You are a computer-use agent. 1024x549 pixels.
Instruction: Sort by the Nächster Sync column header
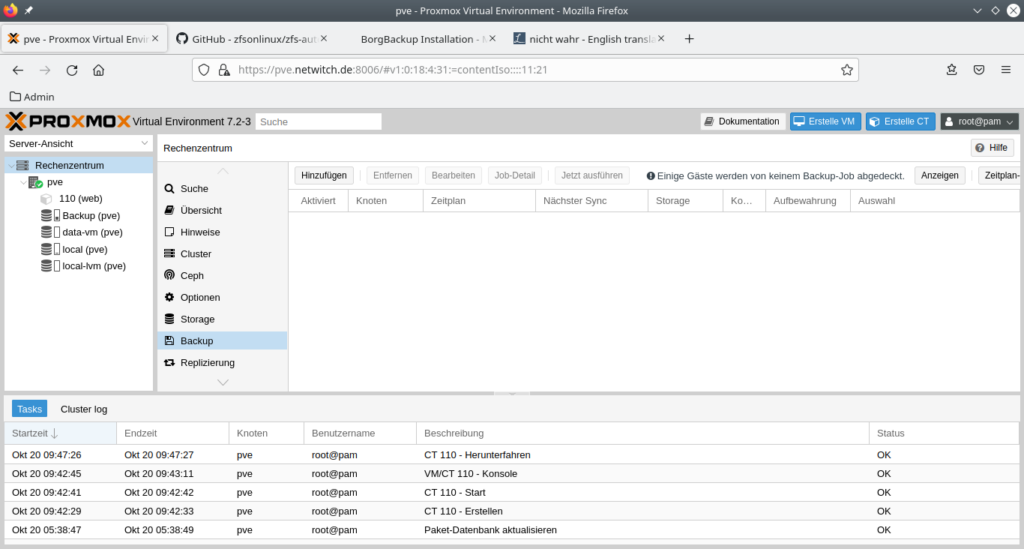(x=591, y=201)
